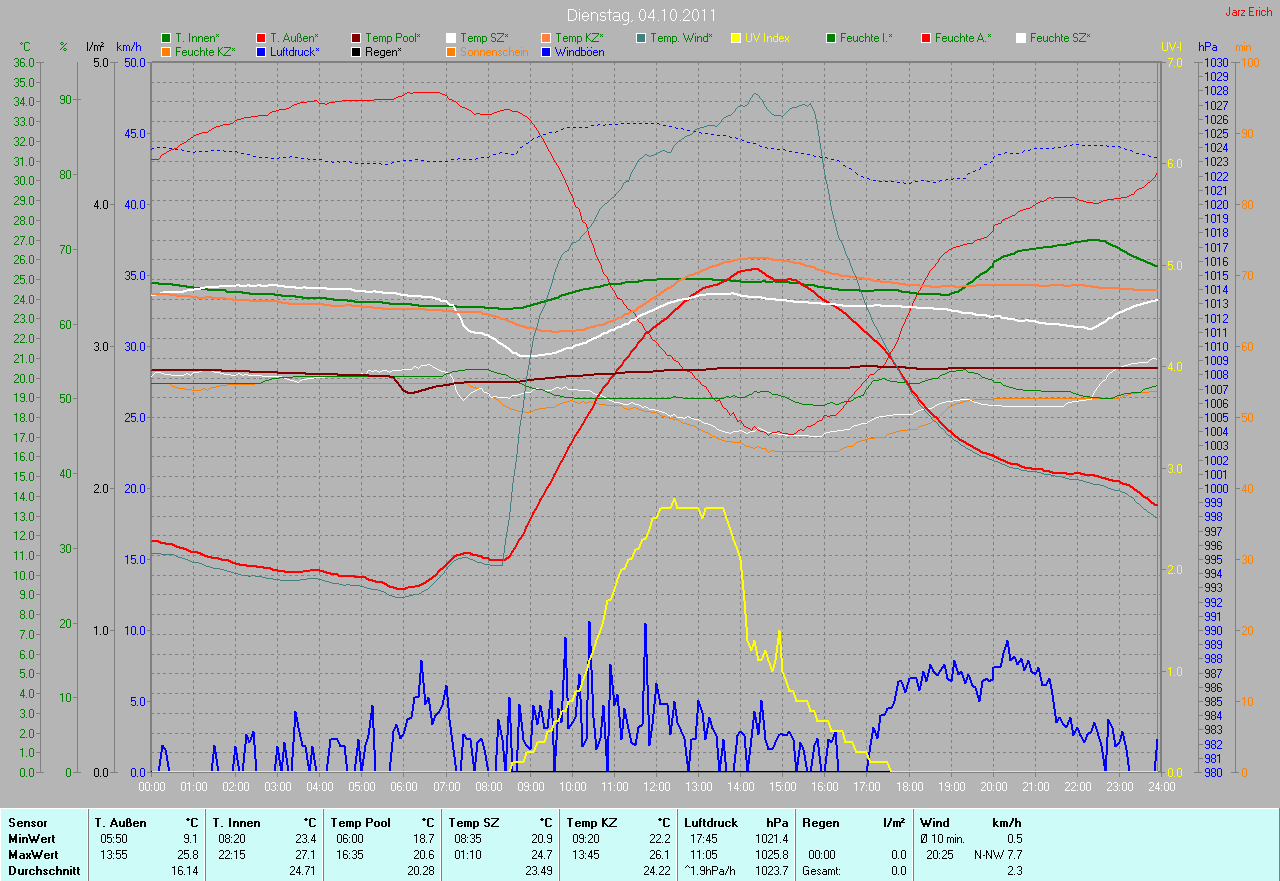Select the Feuchte SZ* legend label
The image size is (1280, 881).
point(1060,38)
